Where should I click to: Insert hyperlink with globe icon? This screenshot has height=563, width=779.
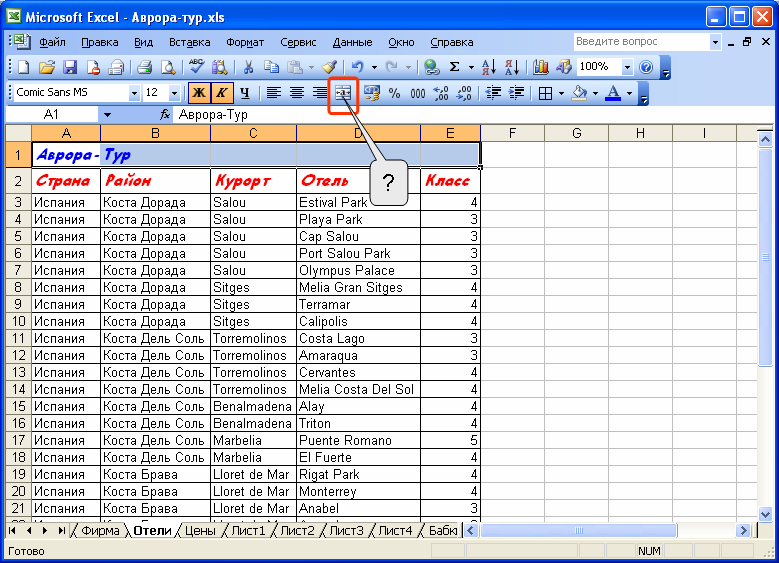coord(431,67)
